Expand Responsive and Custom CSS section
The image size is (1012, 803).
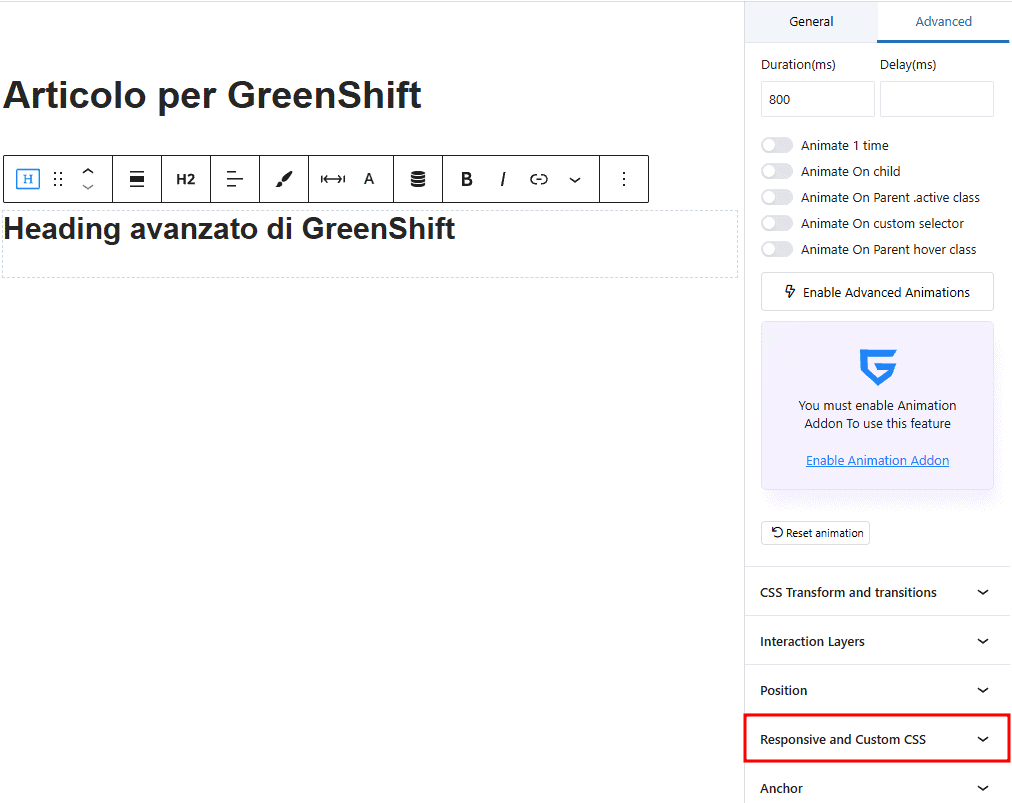click(877, 739)
